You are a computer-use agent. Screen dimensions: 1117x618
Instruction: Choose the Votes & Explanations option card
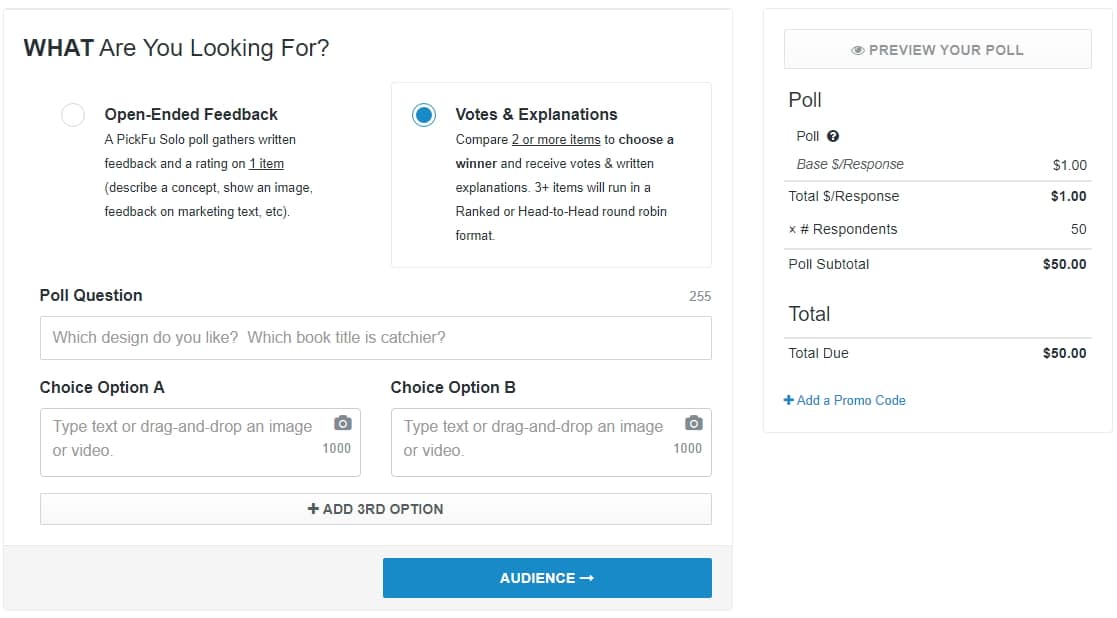(x=551, y=174)
